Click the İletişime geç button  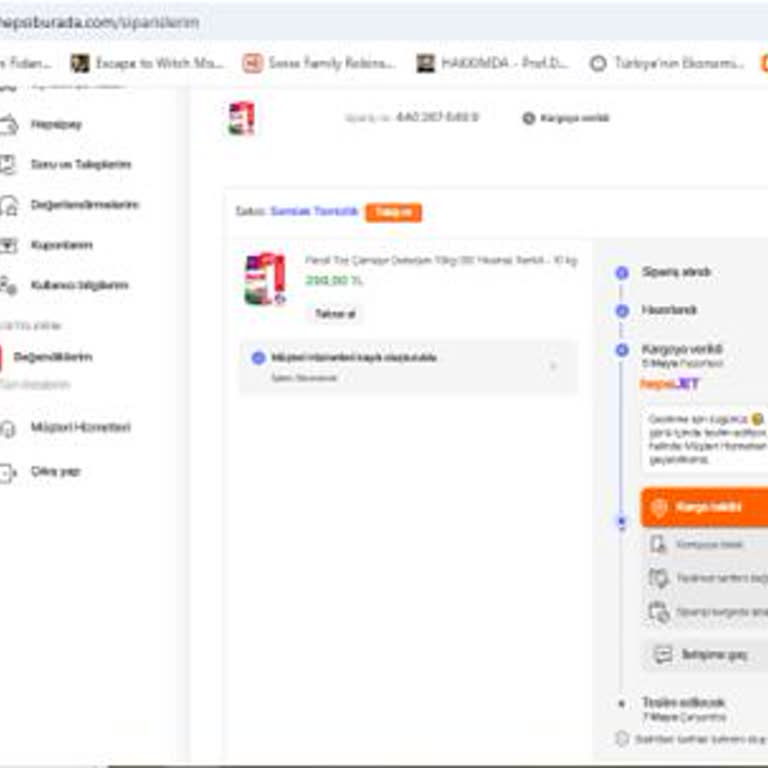(705, 655)
